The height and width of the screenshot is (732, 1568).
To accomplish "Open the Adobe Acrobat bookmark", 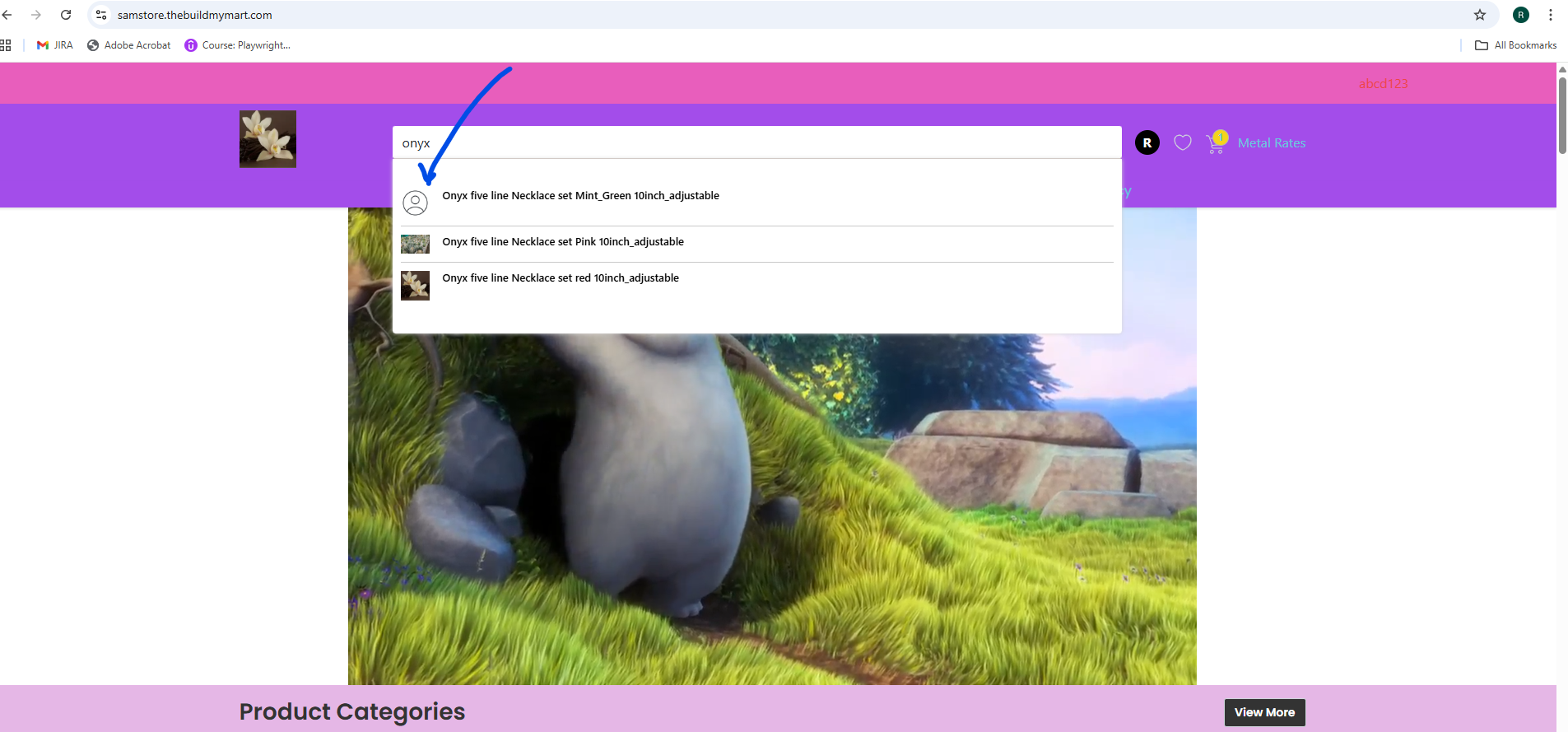I will pyautogui.click(x=129, y=45).
